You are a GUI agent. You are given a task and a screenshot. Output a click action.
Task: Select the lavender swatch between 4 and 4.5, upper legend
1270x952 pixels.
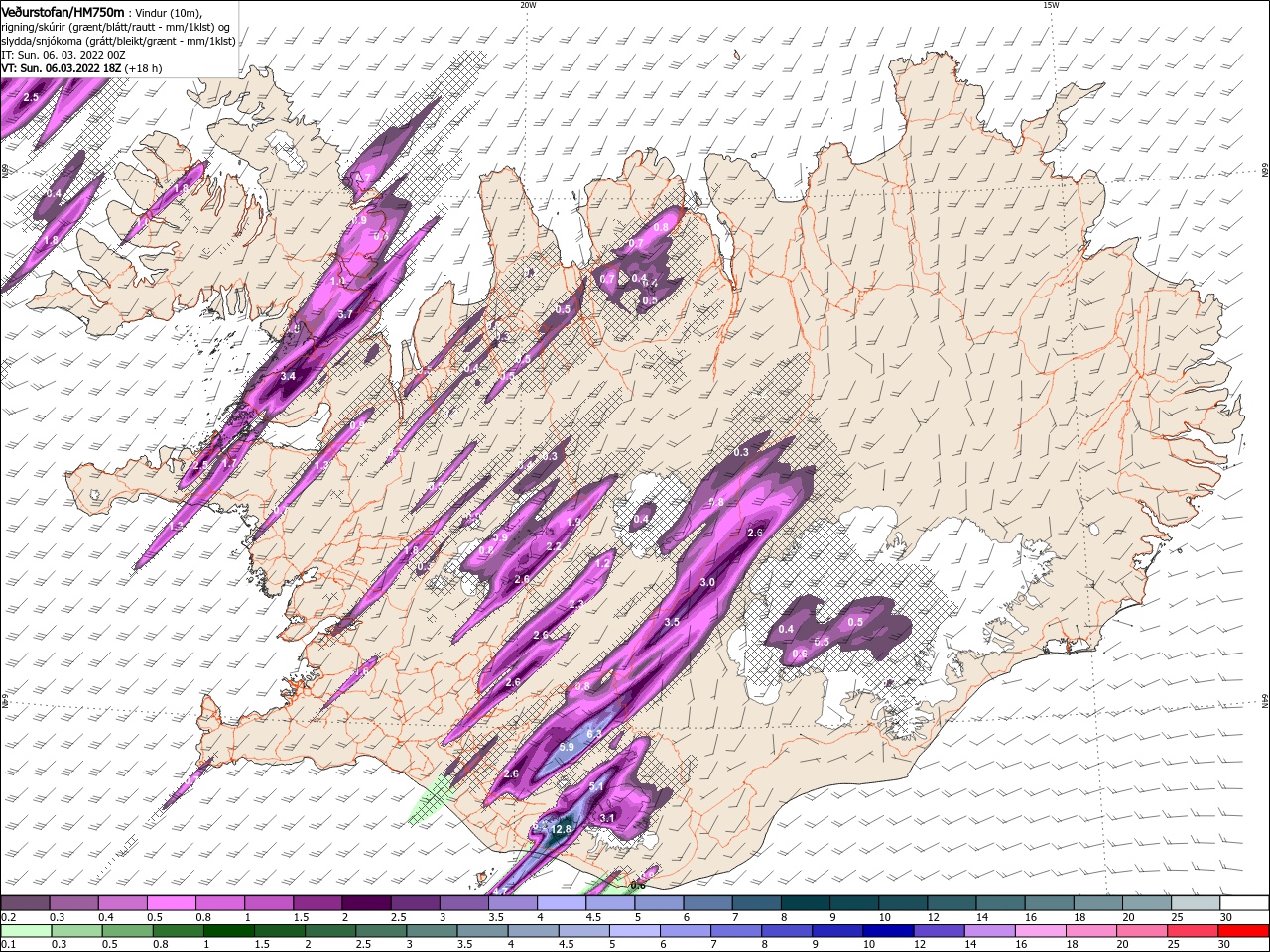coord(561,903)
